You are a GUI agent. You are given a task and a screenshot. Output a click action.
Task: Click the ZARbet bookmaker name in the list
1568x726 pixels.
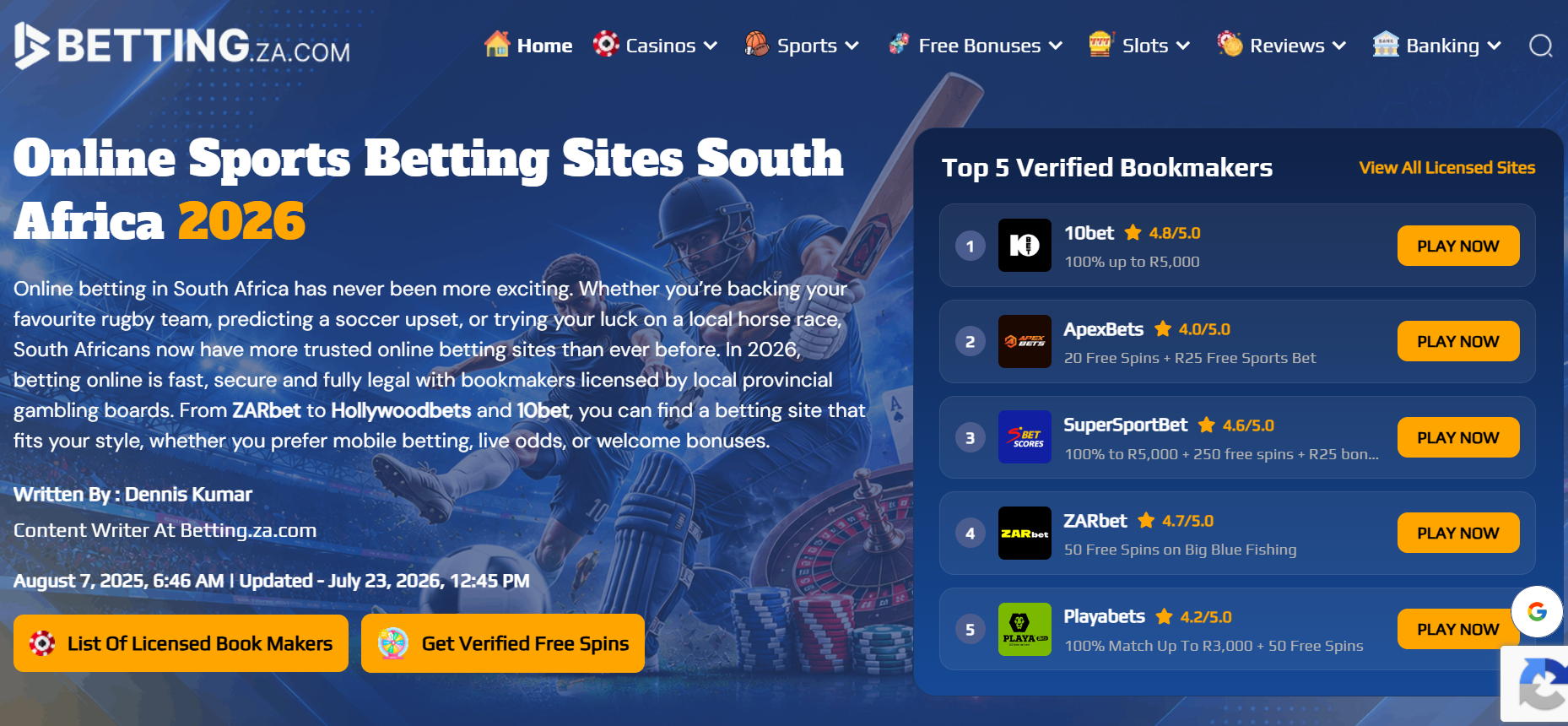point(1095,520)
